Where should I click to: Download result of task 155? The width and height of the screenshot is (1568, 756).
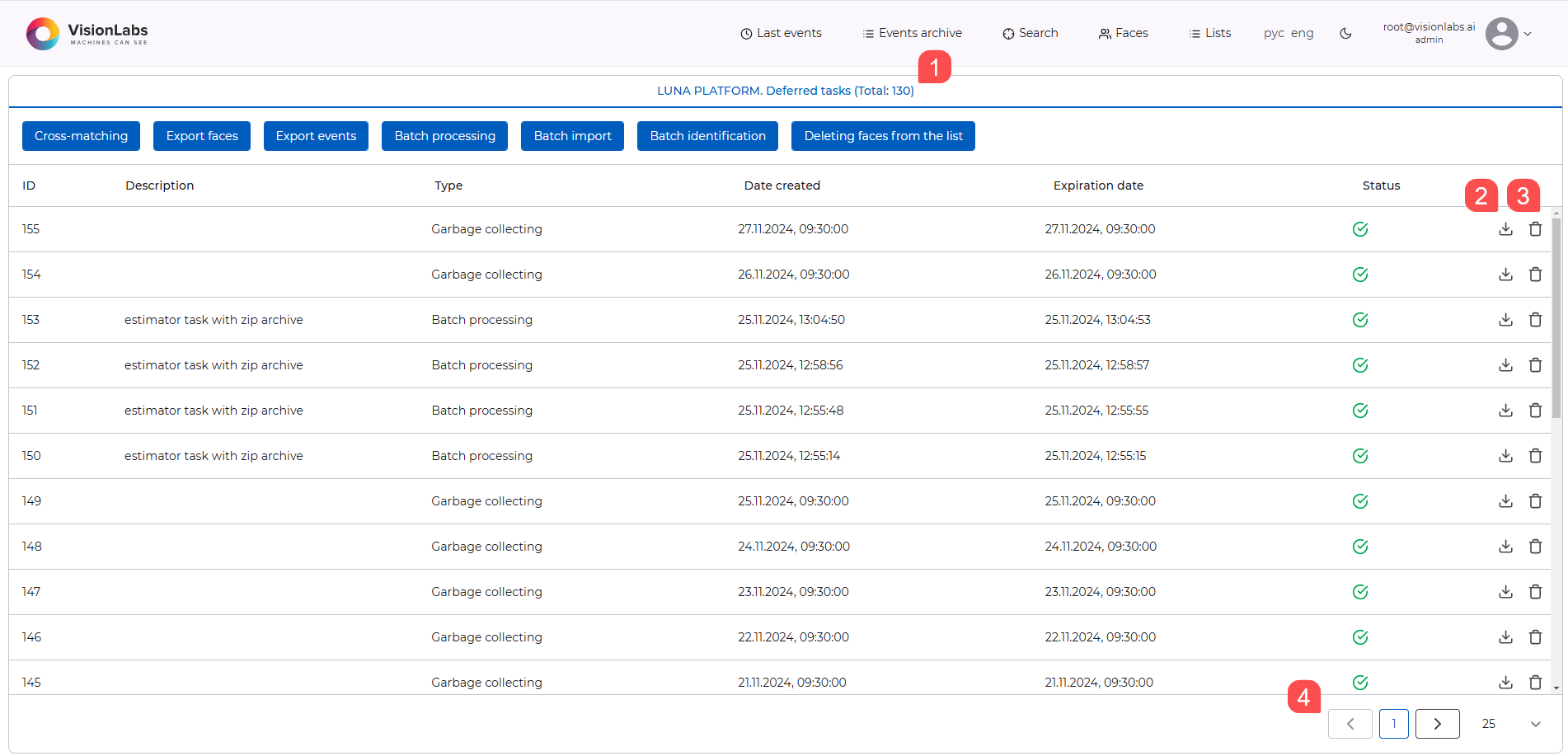coord(1505,229)
